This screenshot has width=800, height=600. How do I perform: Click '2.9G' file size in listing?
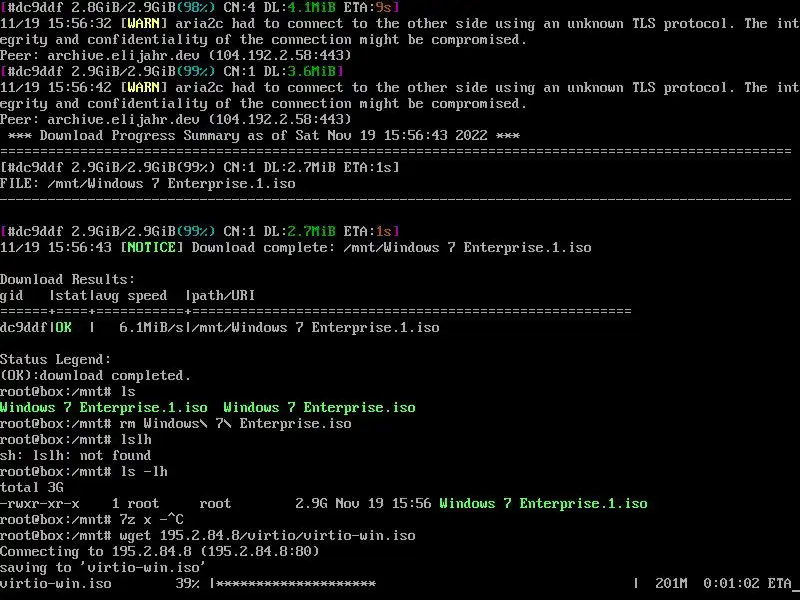[311, 504]
